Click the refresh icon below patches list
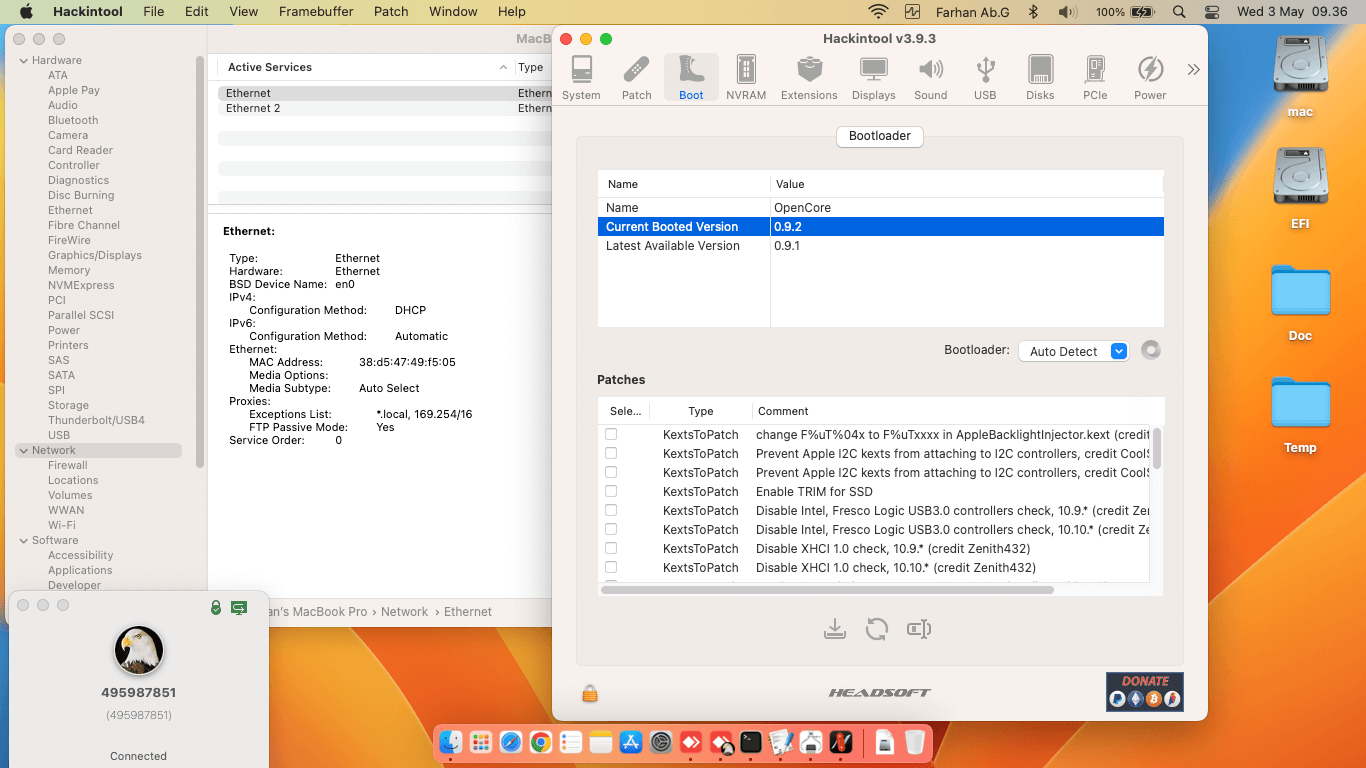The image size is (1366, 768). coord(877,629)
